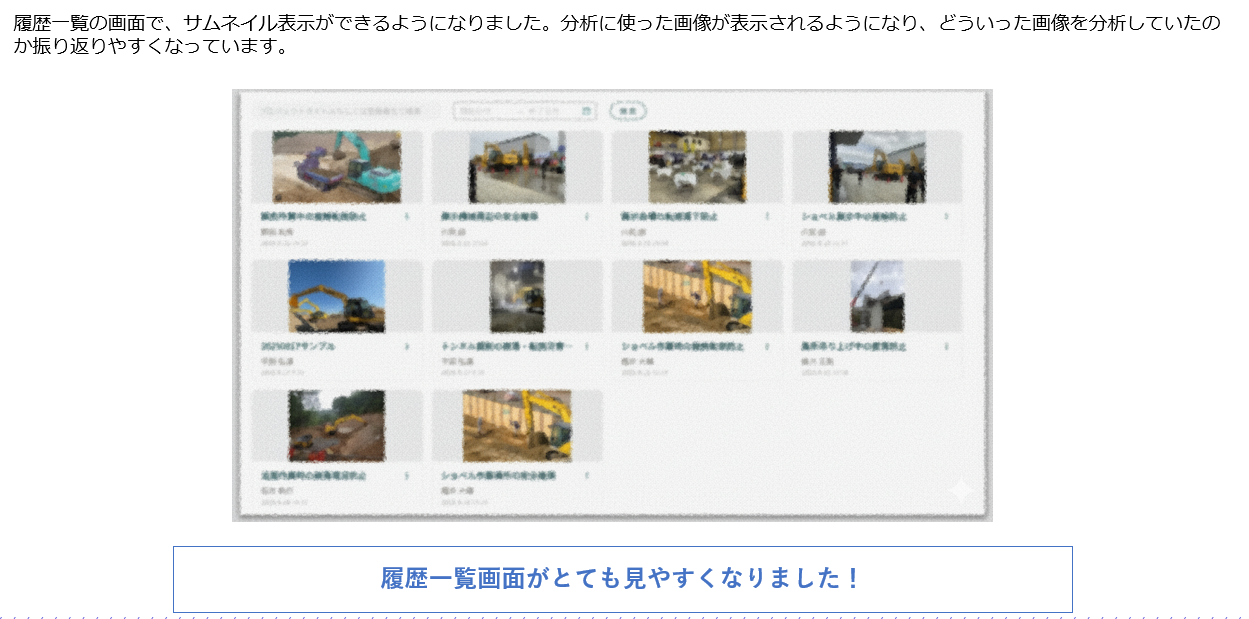
Task: Click the calendar icon in date range field
Action: (587, 110)
